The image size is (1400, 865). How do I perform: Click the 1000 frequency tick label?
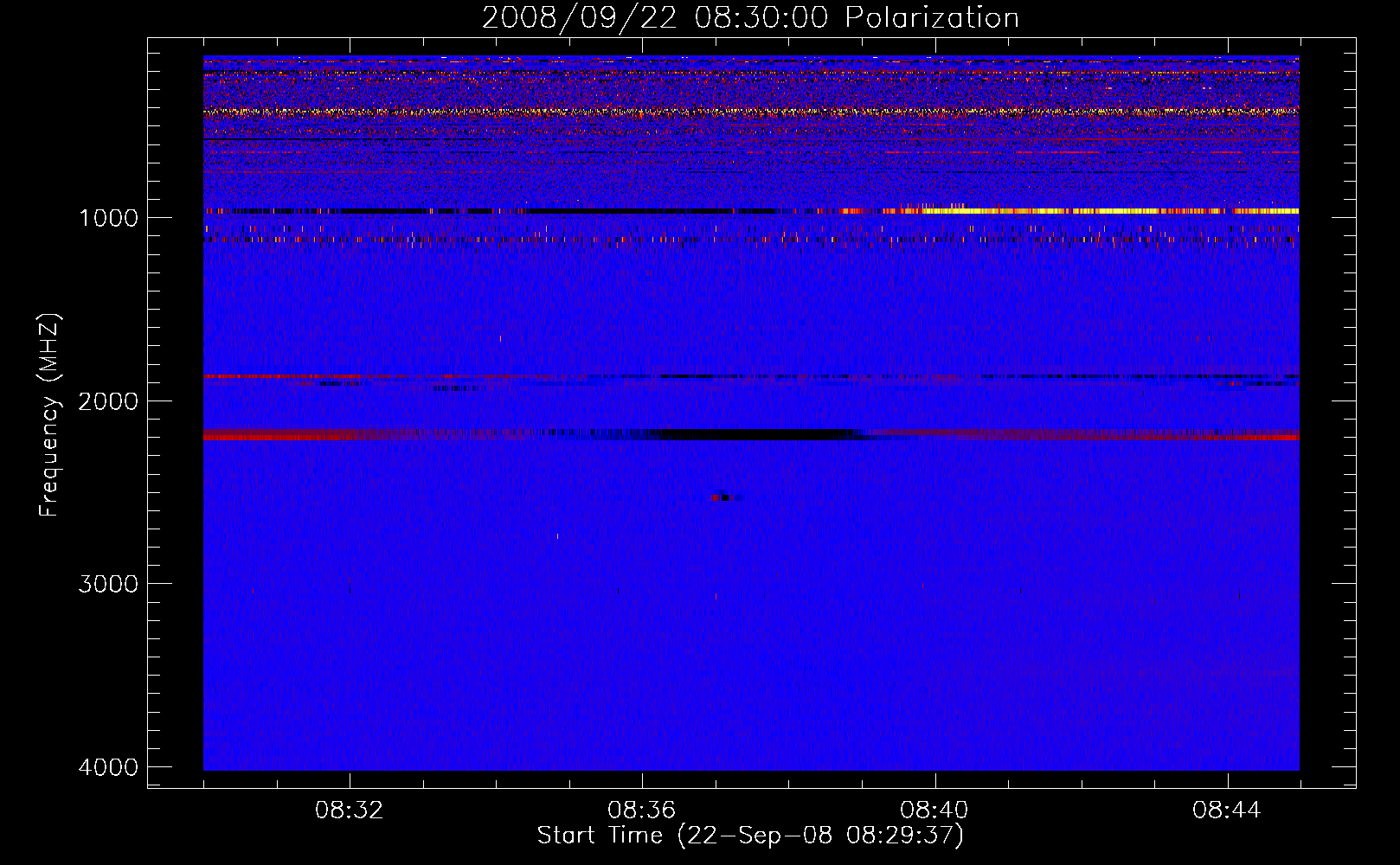(x=108, y=217)
